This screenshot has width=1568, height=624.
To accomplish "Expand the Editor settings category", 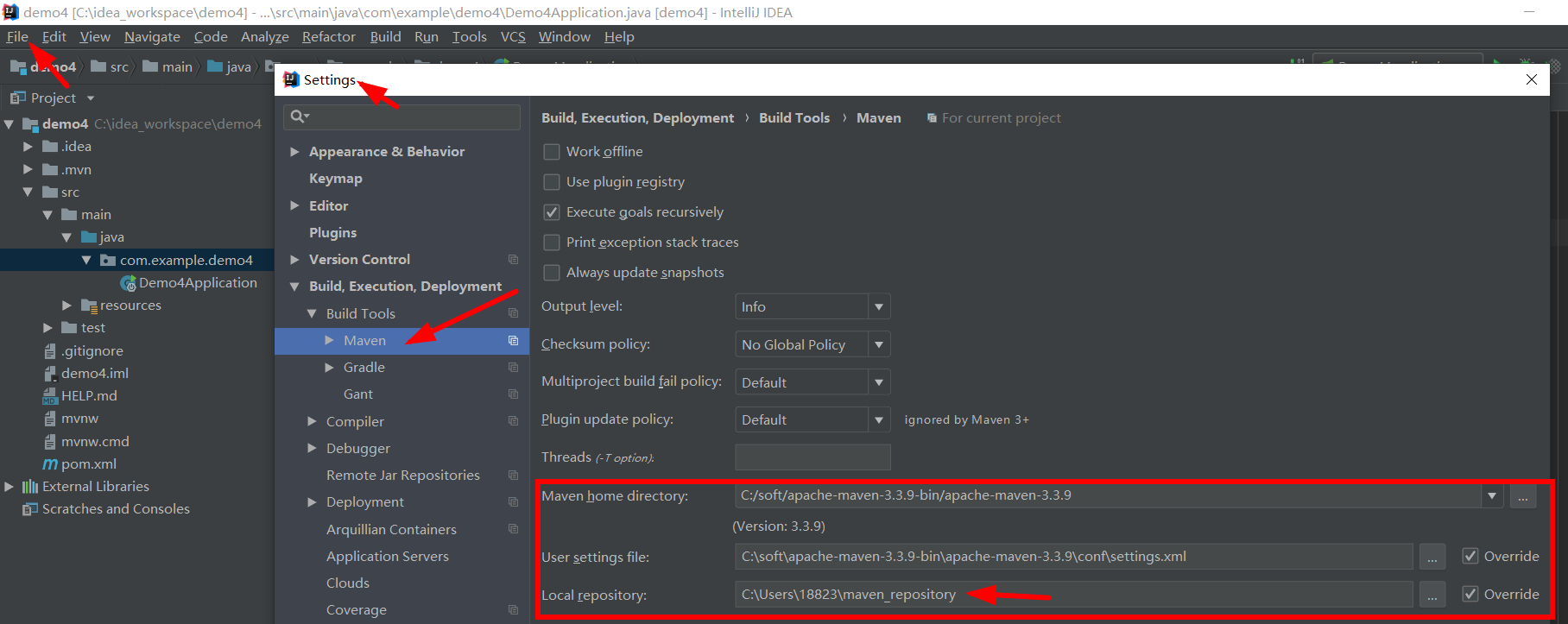I will 294,205.
